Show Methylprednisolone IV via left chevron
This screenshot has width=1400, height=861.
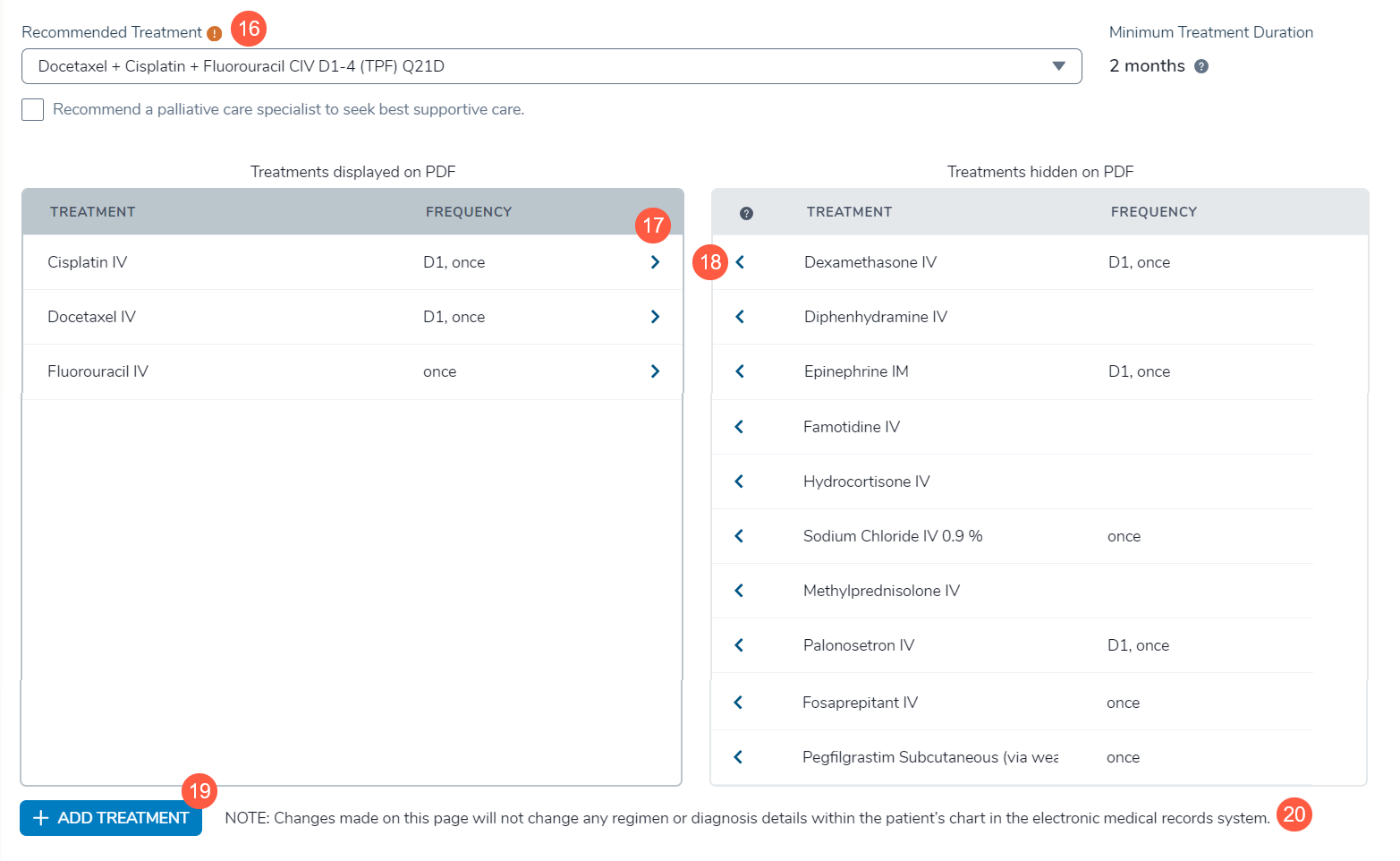(x=739, y=591)
